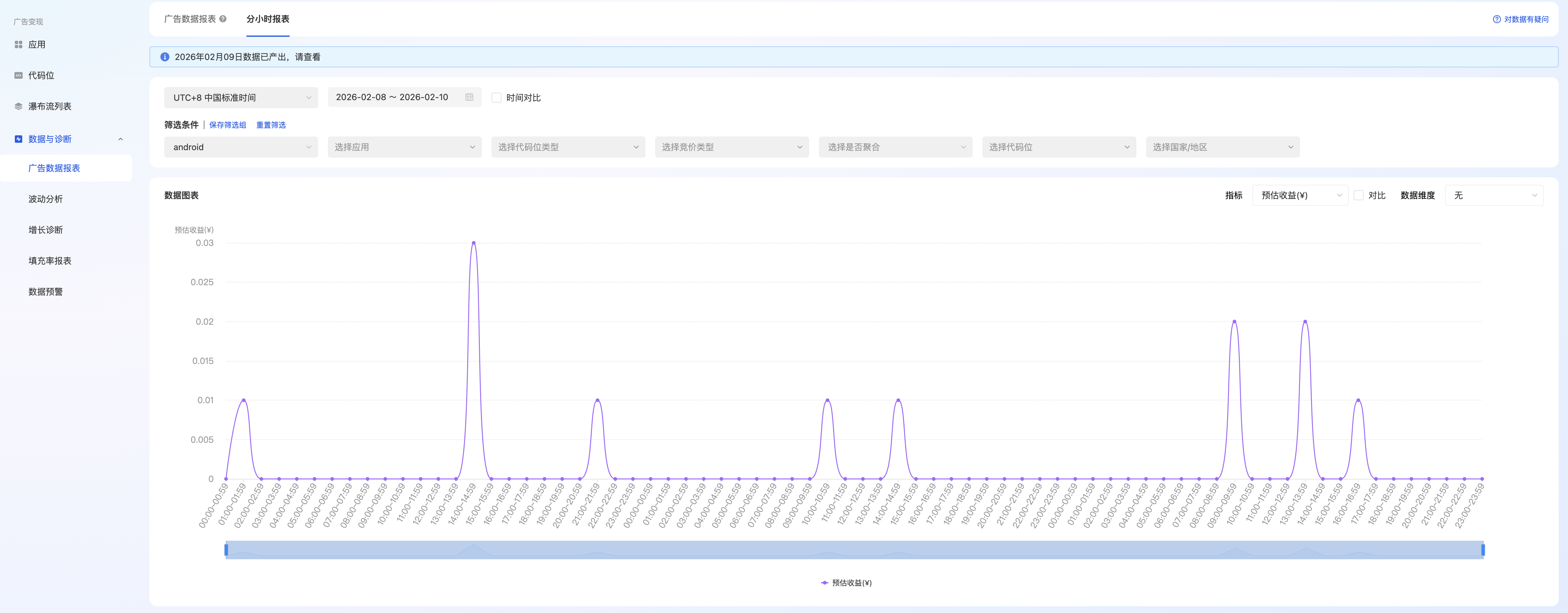
Task: Click the 应用 grid icon in sidebar
Action: point(18,44)
